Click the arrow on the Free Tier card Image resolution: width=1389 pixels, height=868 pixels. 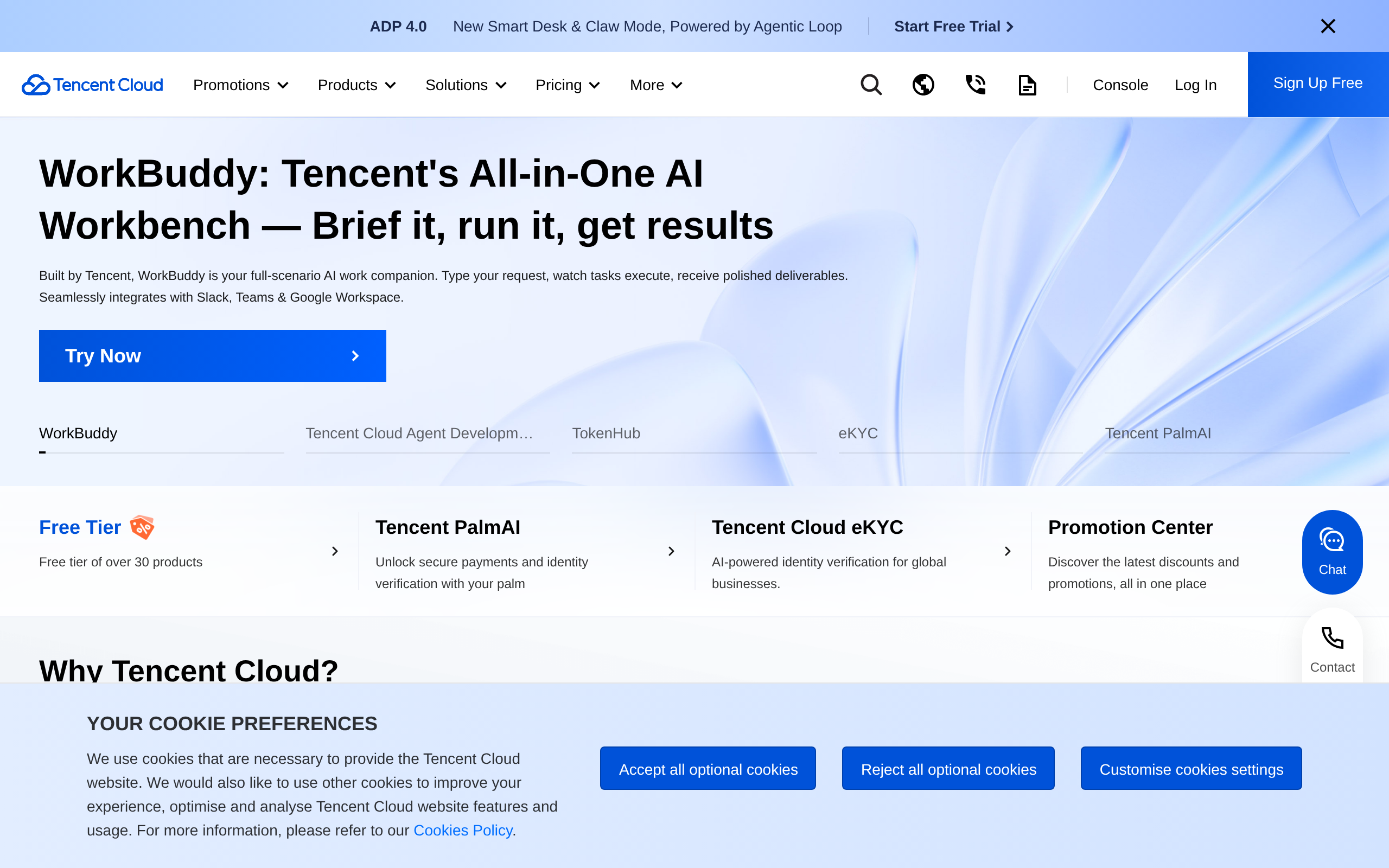point(335,551)
